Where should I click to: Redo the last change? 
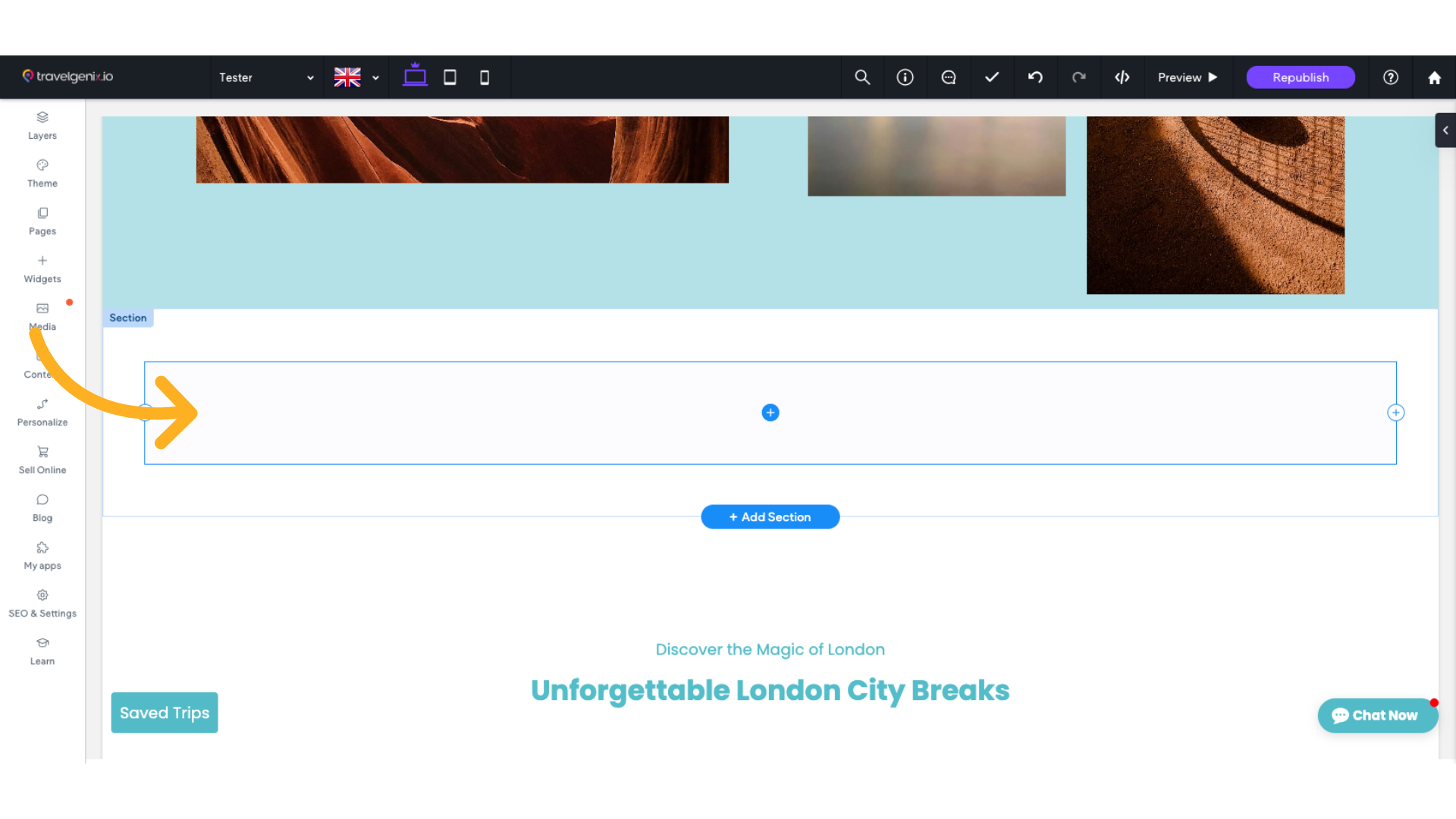coord(1079,77)
